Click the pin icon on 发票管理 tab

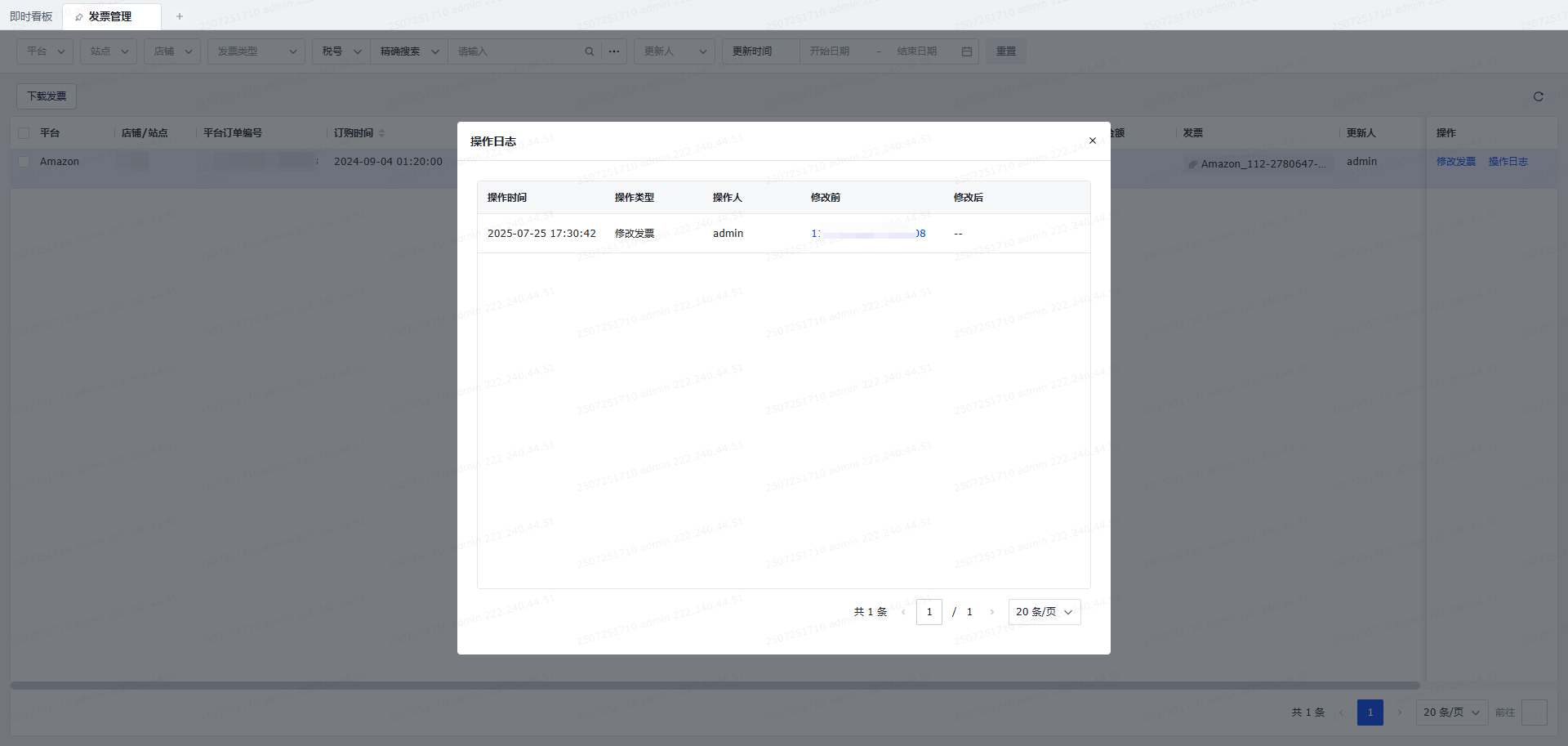(x=79, y=17)
